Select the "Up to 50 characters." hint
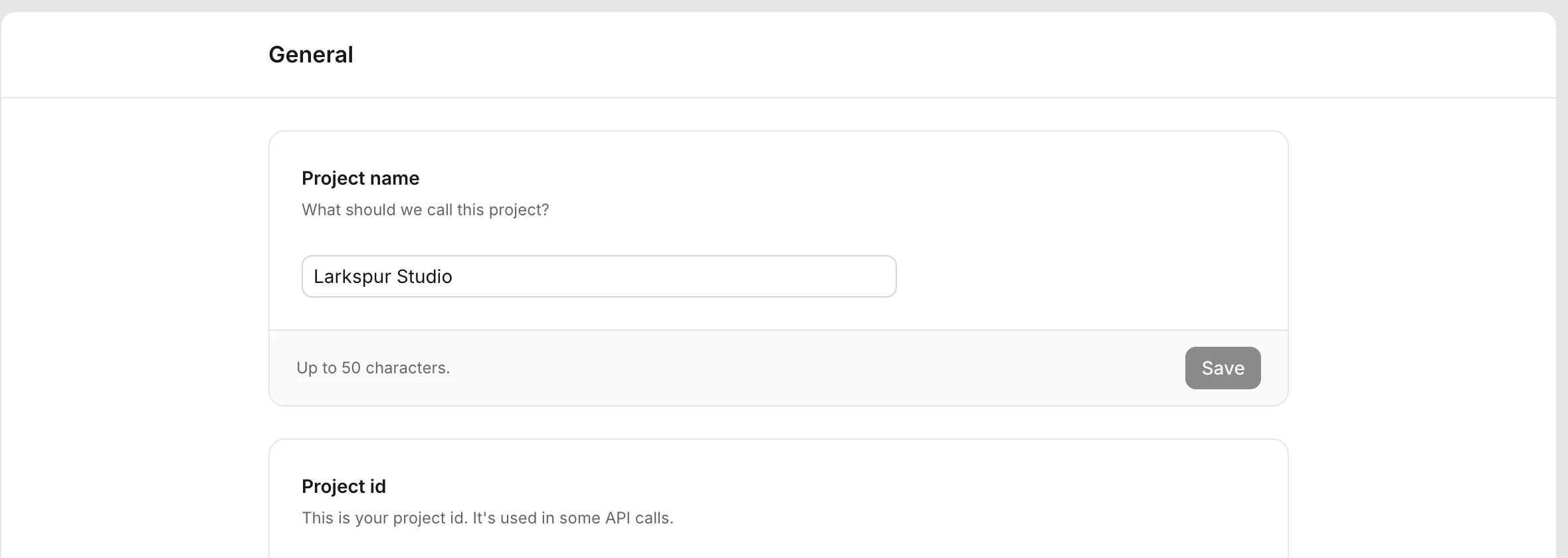 [373, 368]
